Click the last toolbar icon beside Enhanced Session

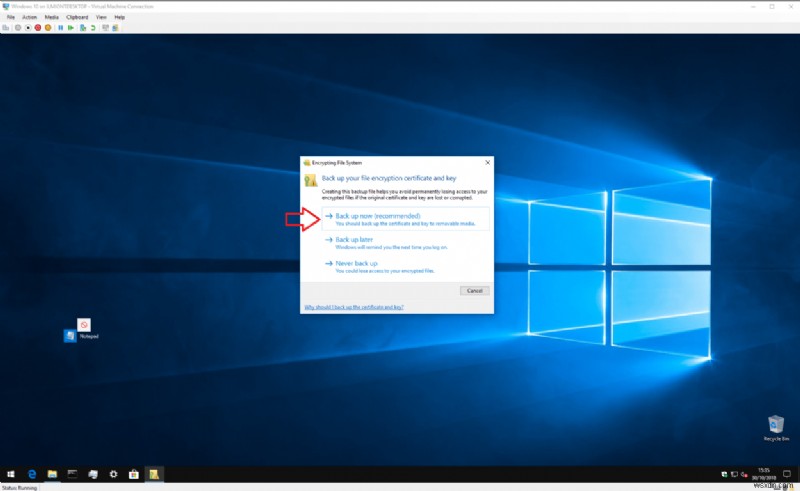coord(115,28)
